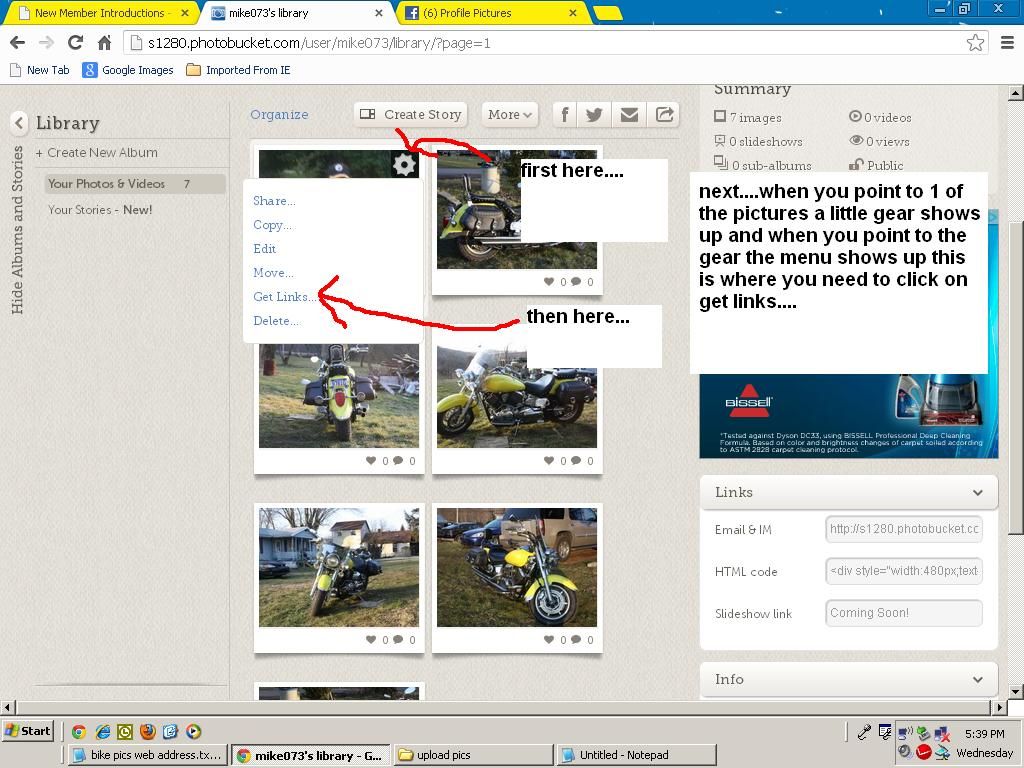Select Get Links from gear menu
Screen dimensions: 1024x768
283,297
